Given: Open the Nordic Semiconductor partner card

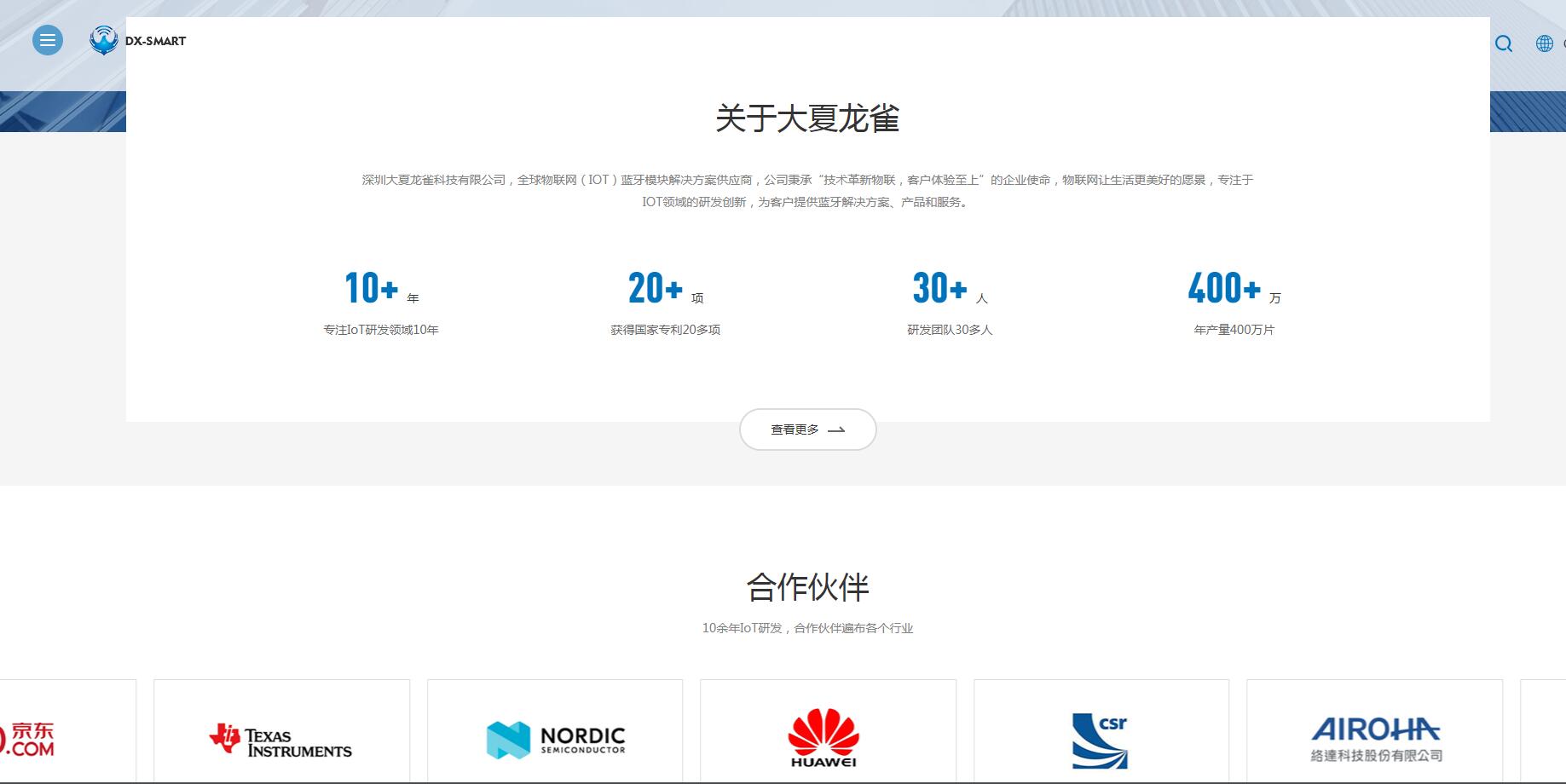Looking at the screenshot, I should click(555, 731).
